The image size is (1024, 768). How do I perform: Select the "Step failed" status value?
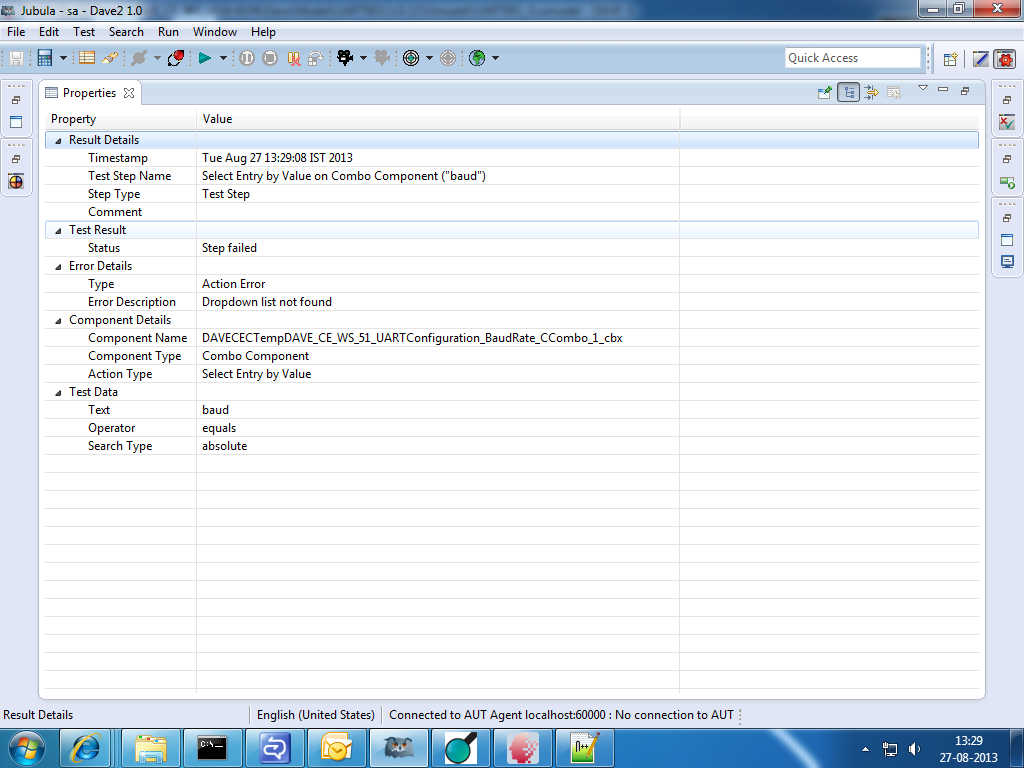pos(438,248)
